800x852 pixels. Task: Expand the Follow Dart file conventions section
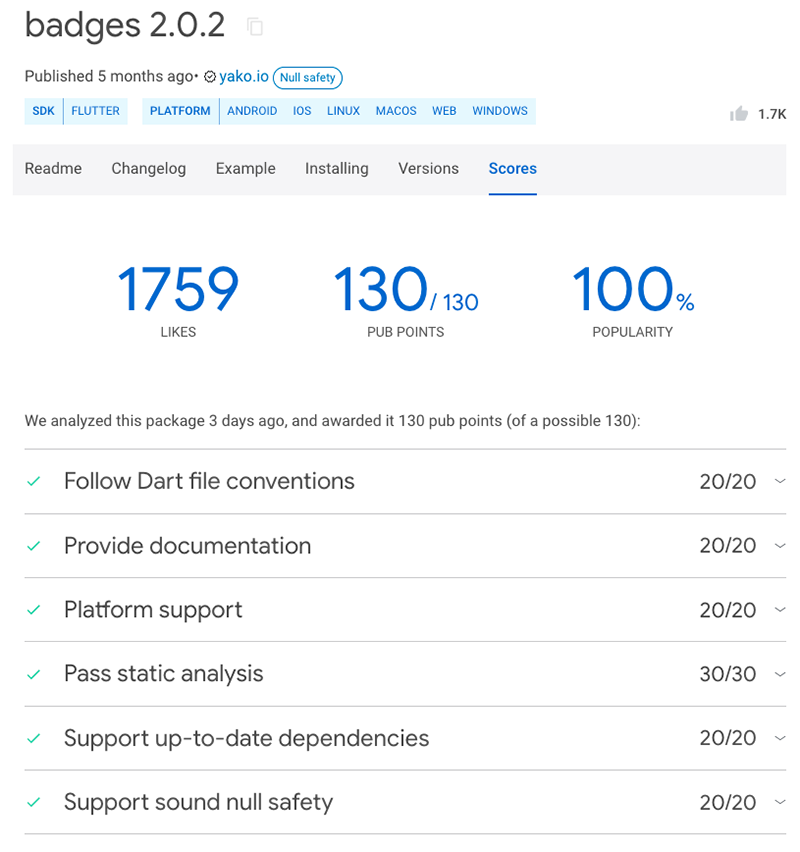(x=779, y=481)
